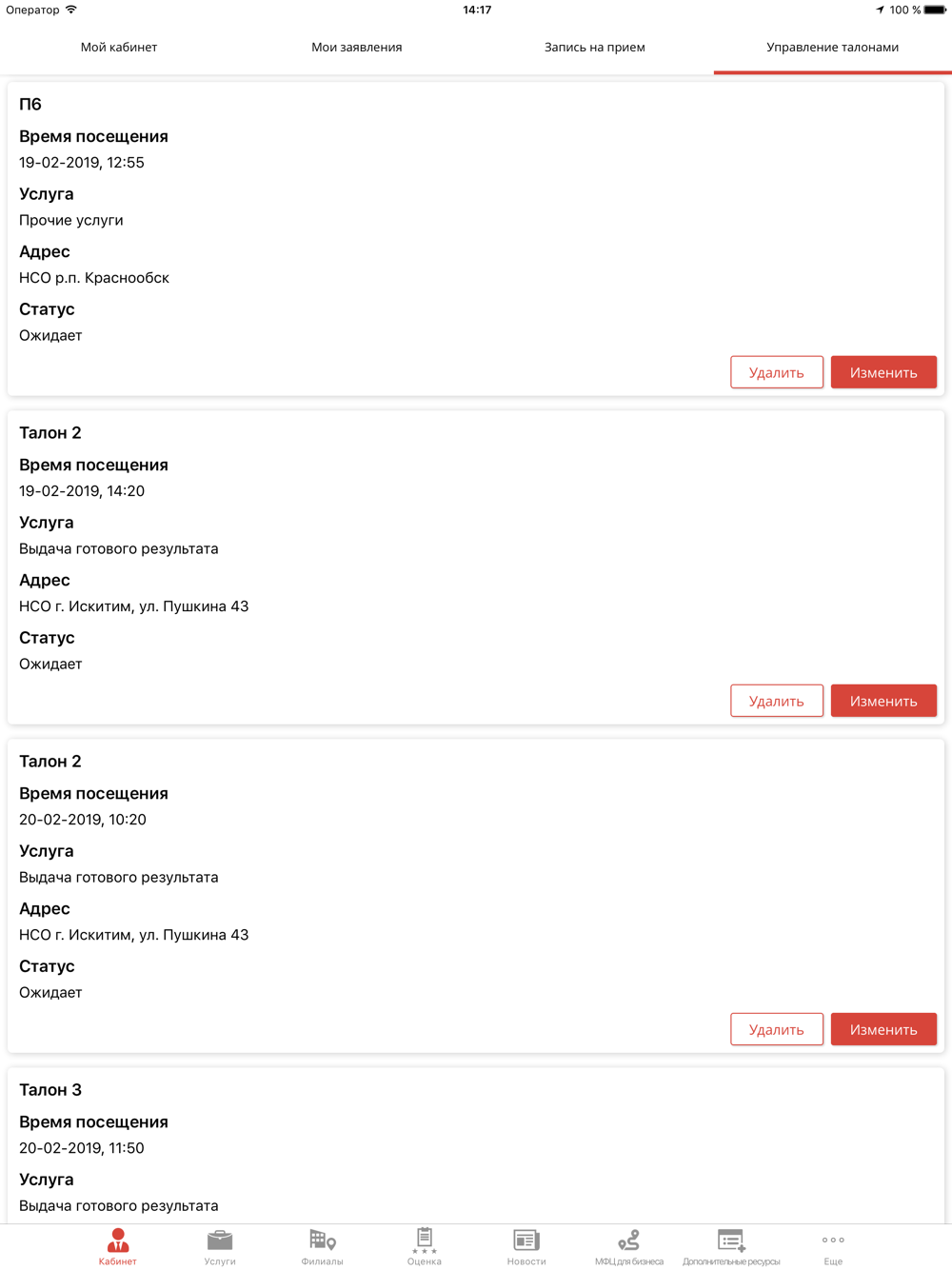The height and width of the screenshot is (1270, 952).
Task: Delete Талон 2 scheduled 19-02-2019, 14:20
Action: click(x=777, y=701)
